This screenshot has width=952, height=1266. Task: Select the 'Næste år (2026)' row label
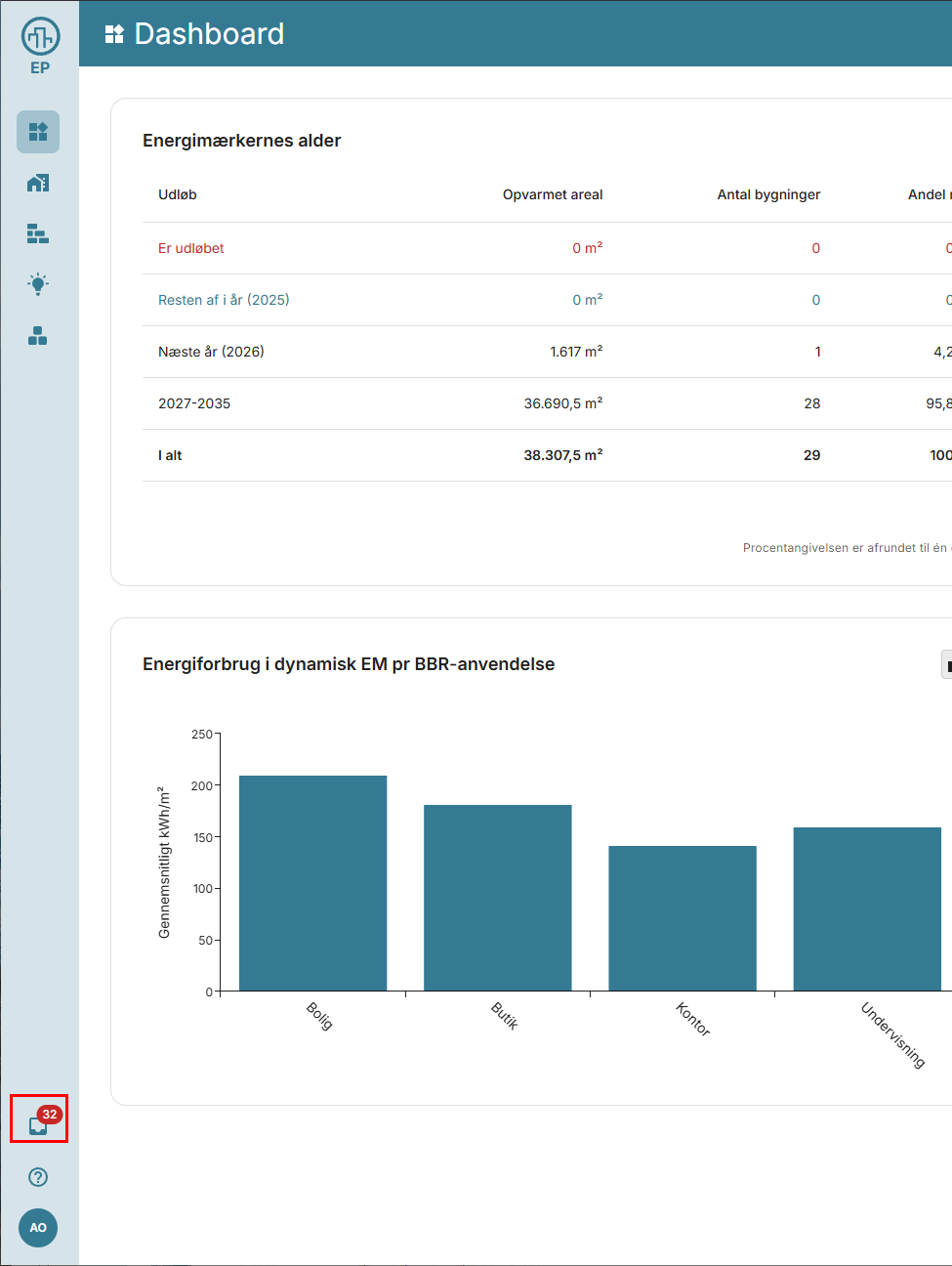coord(211,352)
